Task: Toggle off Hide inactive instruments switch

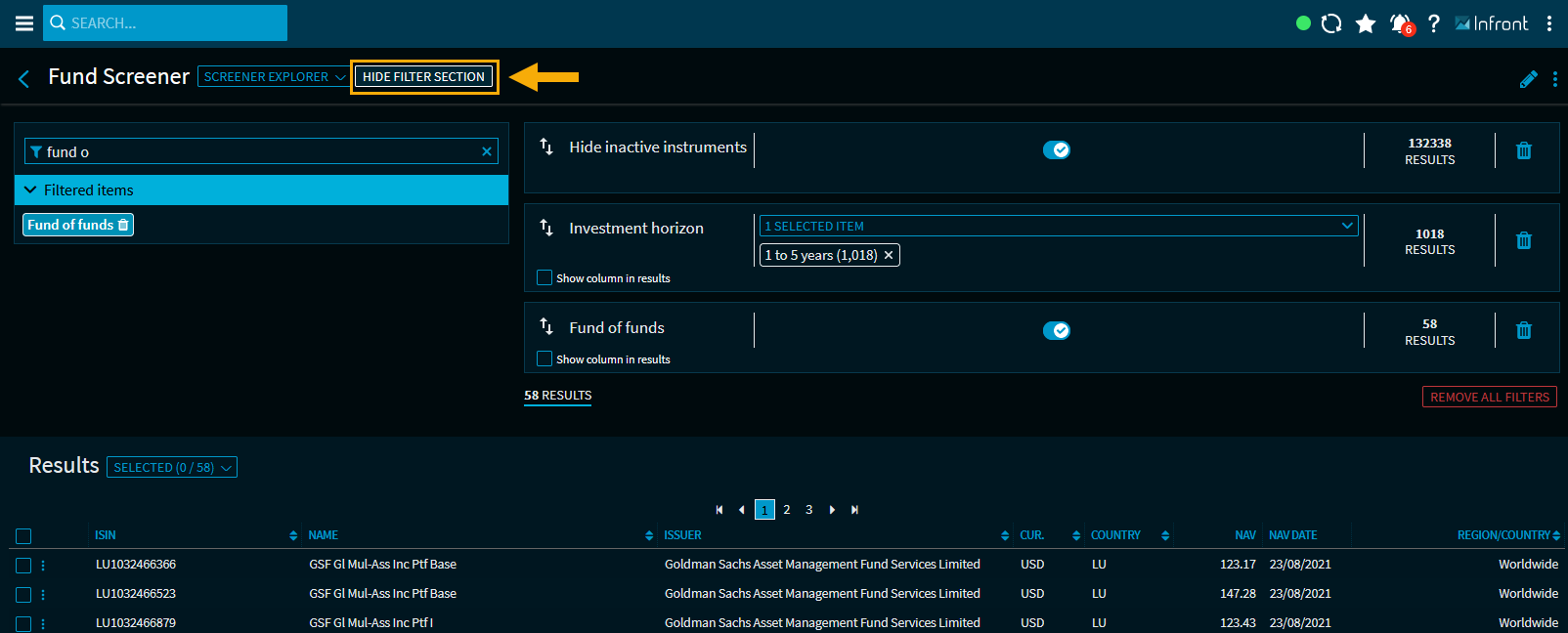Action: click(1056, 149)
